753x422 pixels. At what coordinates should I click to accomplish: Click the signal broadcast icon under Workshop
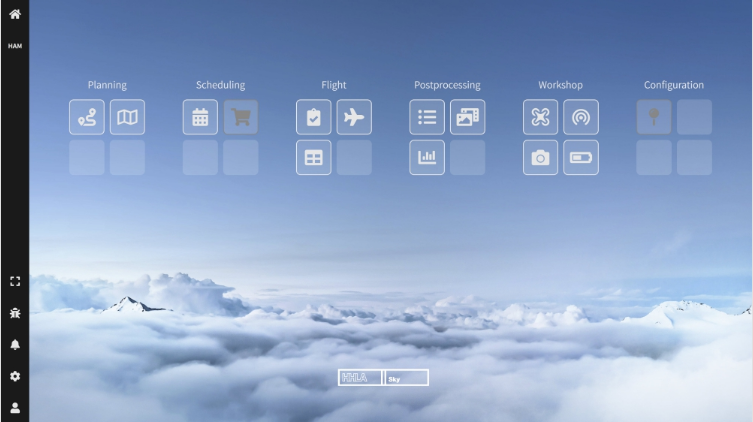[x=581, y=117]
